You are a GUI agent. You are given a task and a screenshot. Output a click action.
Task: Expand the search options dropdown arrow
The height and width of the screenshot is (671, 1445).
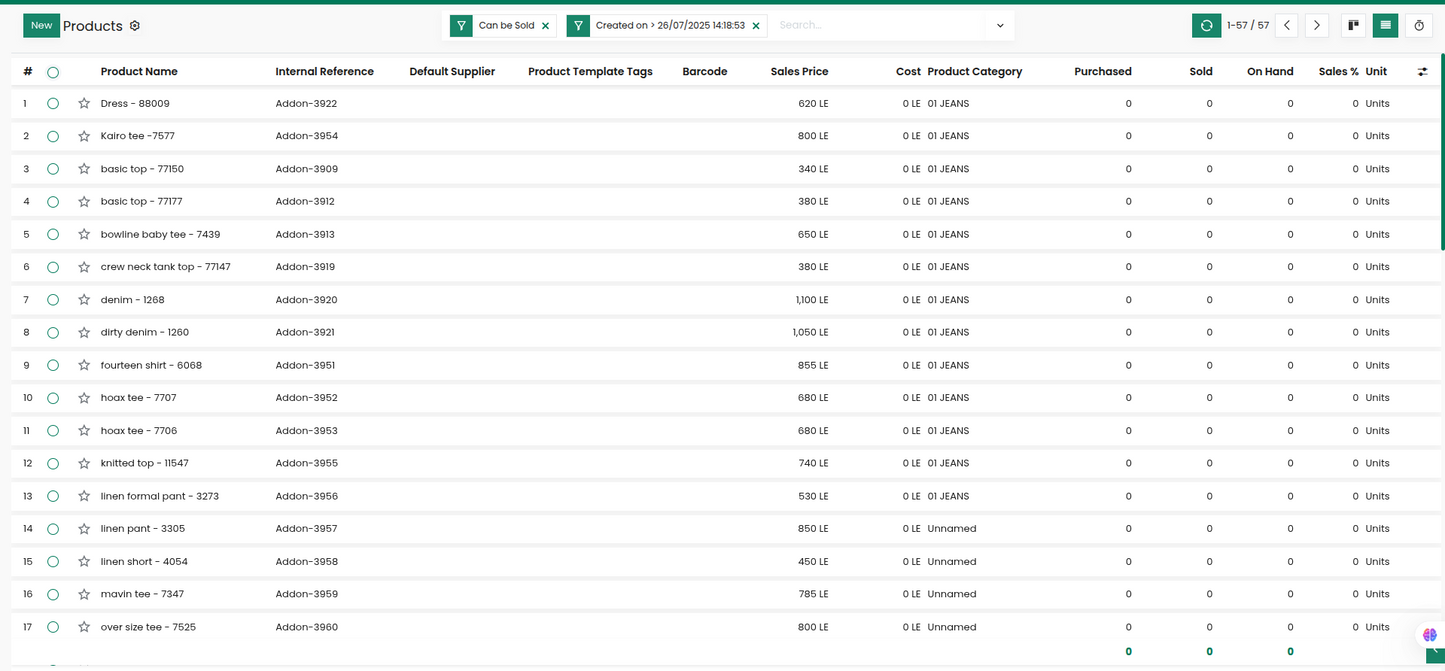pos(999,26)
